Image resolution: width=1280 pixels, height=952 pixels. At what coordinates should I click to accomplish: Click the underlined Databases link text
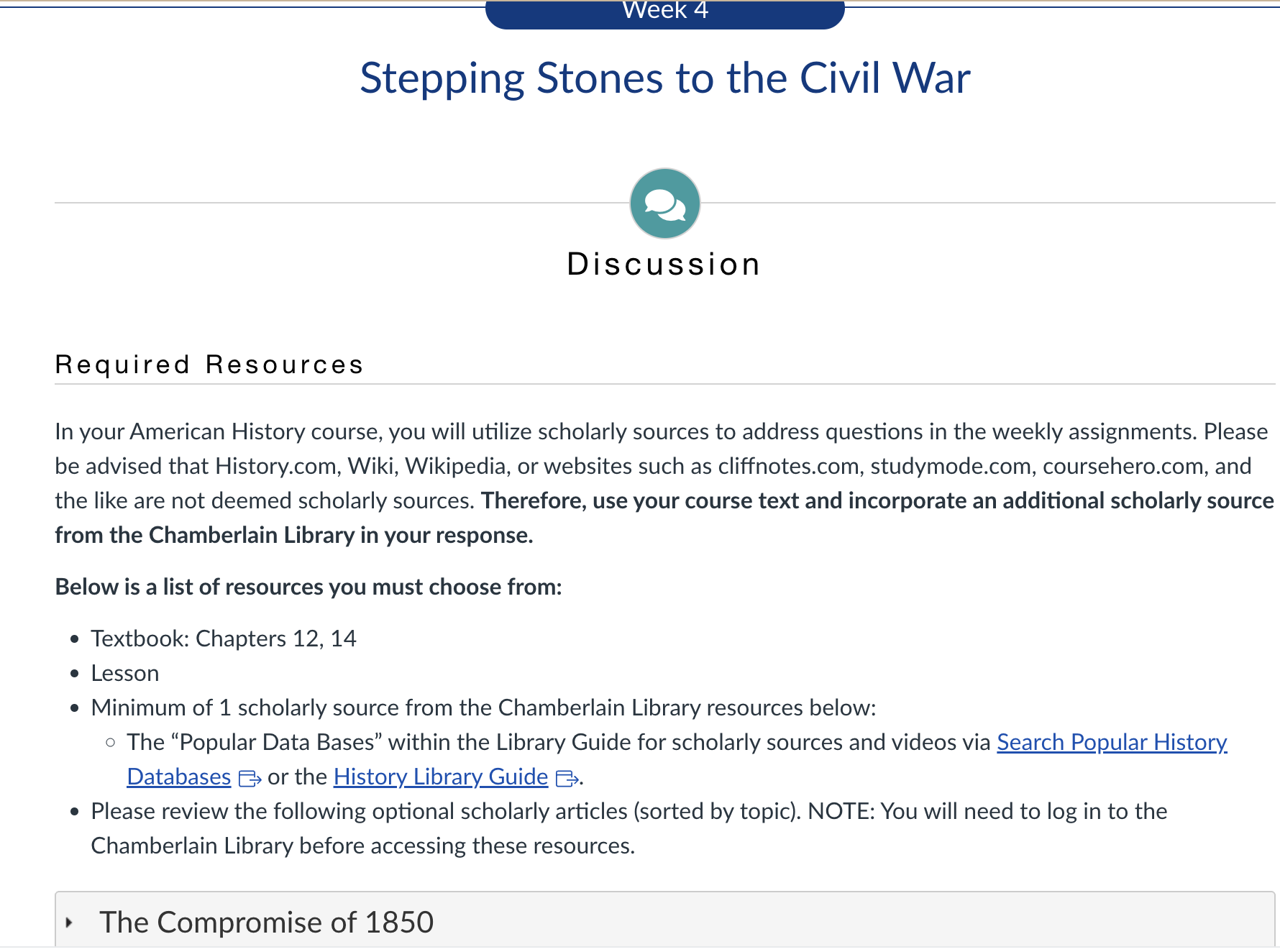tap(179, 777)
